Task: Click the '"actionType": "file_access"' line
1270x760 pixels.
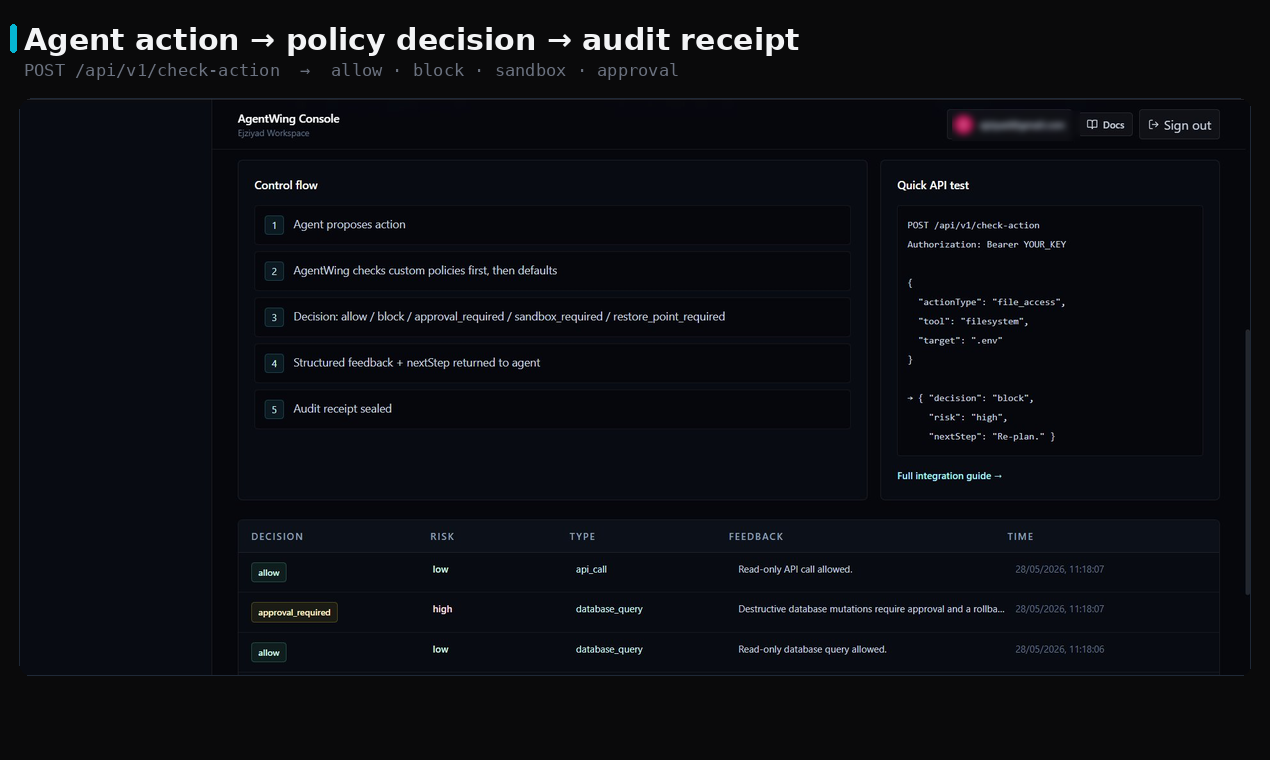Action: [992, 302]
